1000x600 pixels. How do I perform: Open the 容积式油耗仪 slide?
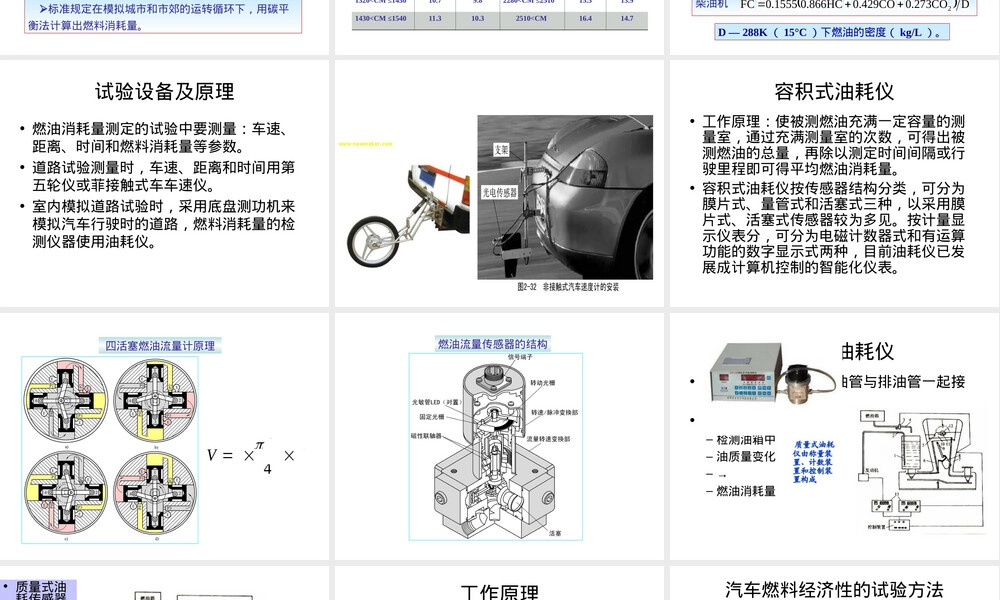(834, 183)
